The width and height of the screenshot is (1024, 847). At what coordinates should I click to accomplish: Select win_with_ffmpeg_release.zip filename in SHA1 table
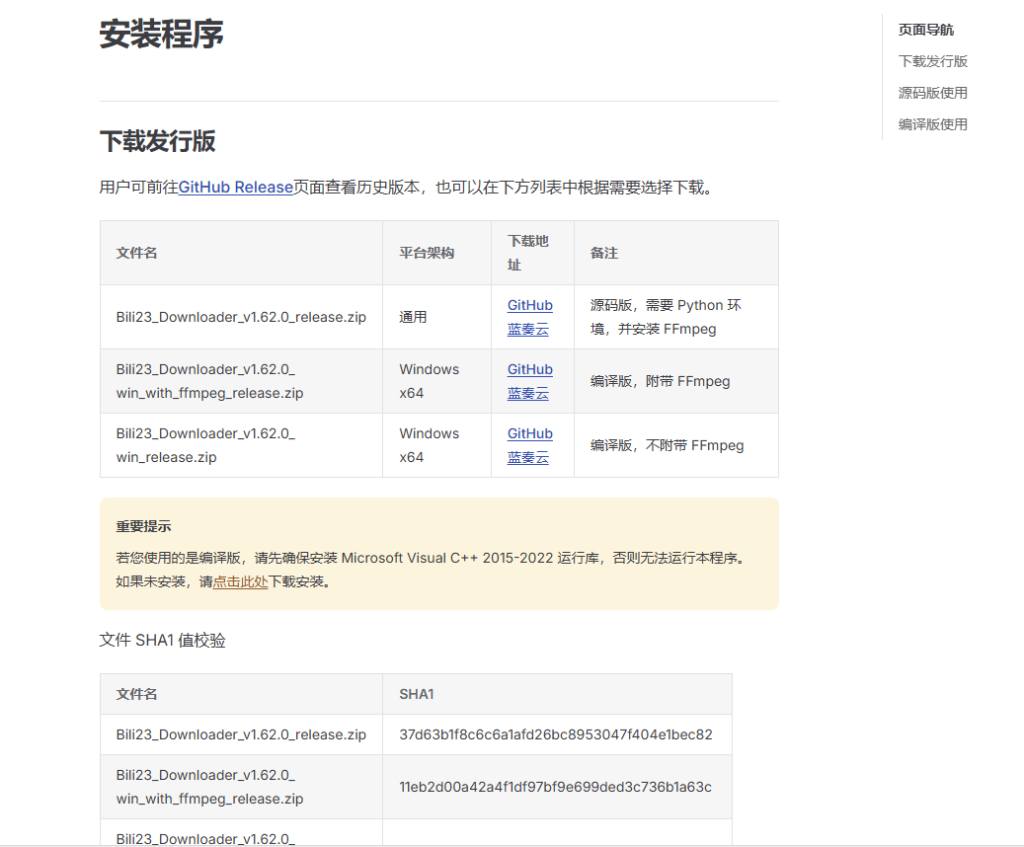[x=210, y=787]
